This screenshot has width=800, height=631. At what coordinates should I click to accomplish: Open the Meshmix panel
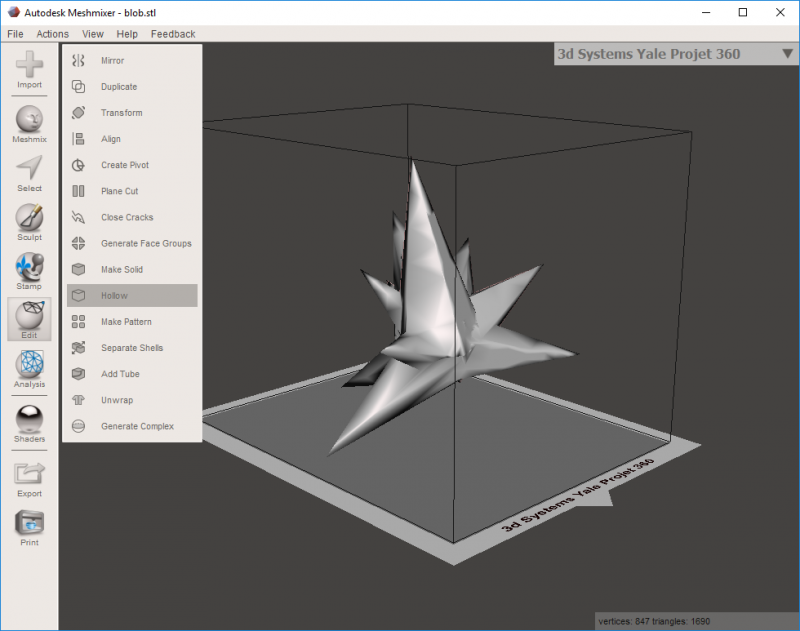click(x=29, y=124)
